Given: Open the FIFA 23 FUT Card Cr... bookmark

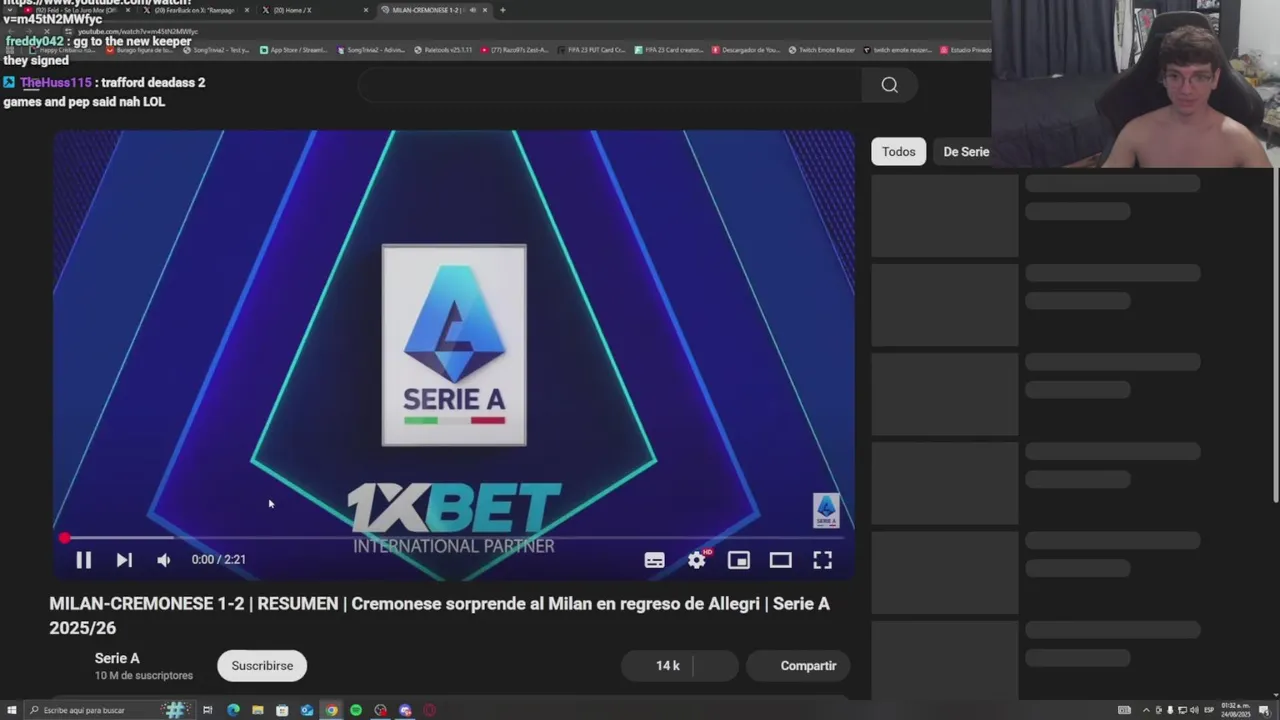Looking at the screenshot, I should (591, 50).
